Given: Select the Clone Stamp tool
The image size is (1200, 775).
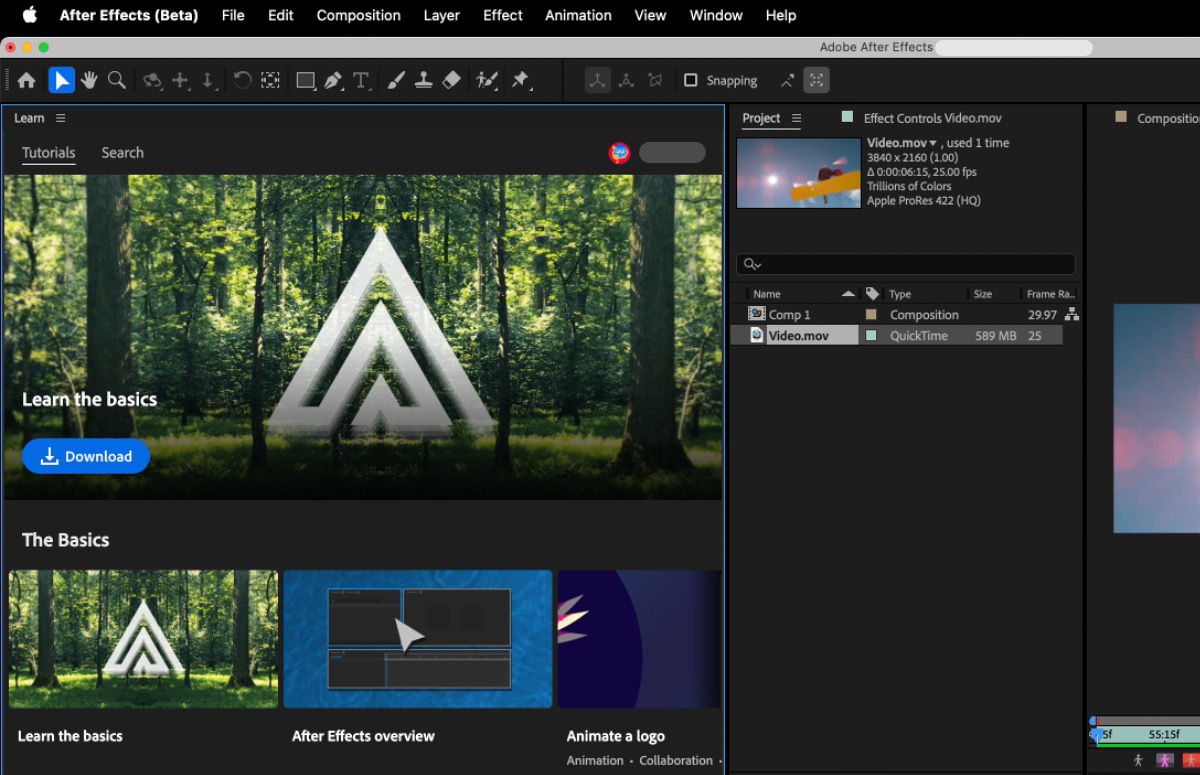Looking at the screenshot, I should (x=424, y=81).
